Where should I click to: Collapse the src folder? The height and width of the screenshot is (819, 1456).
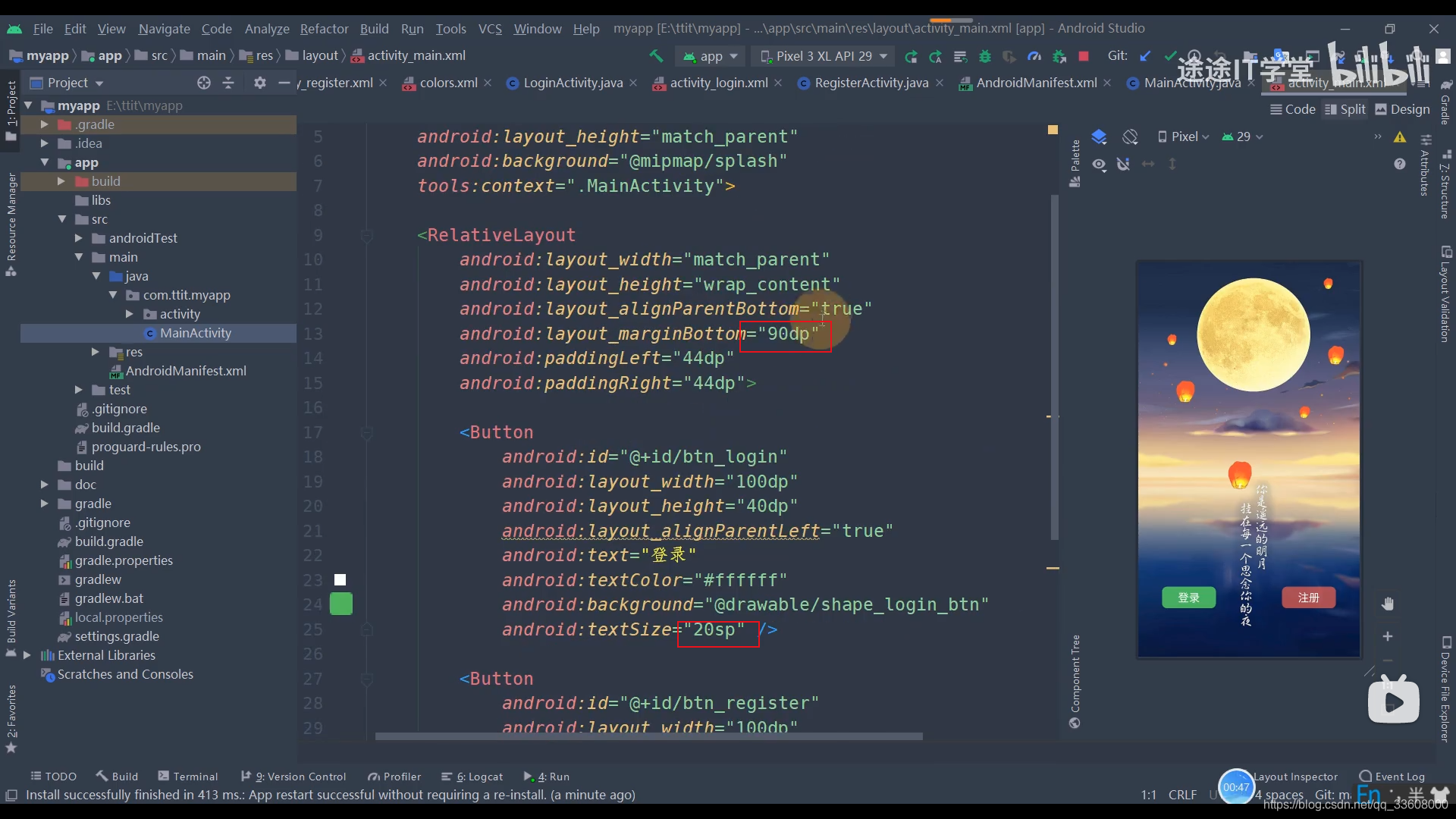pyautogui.click(x=62, y=219)
